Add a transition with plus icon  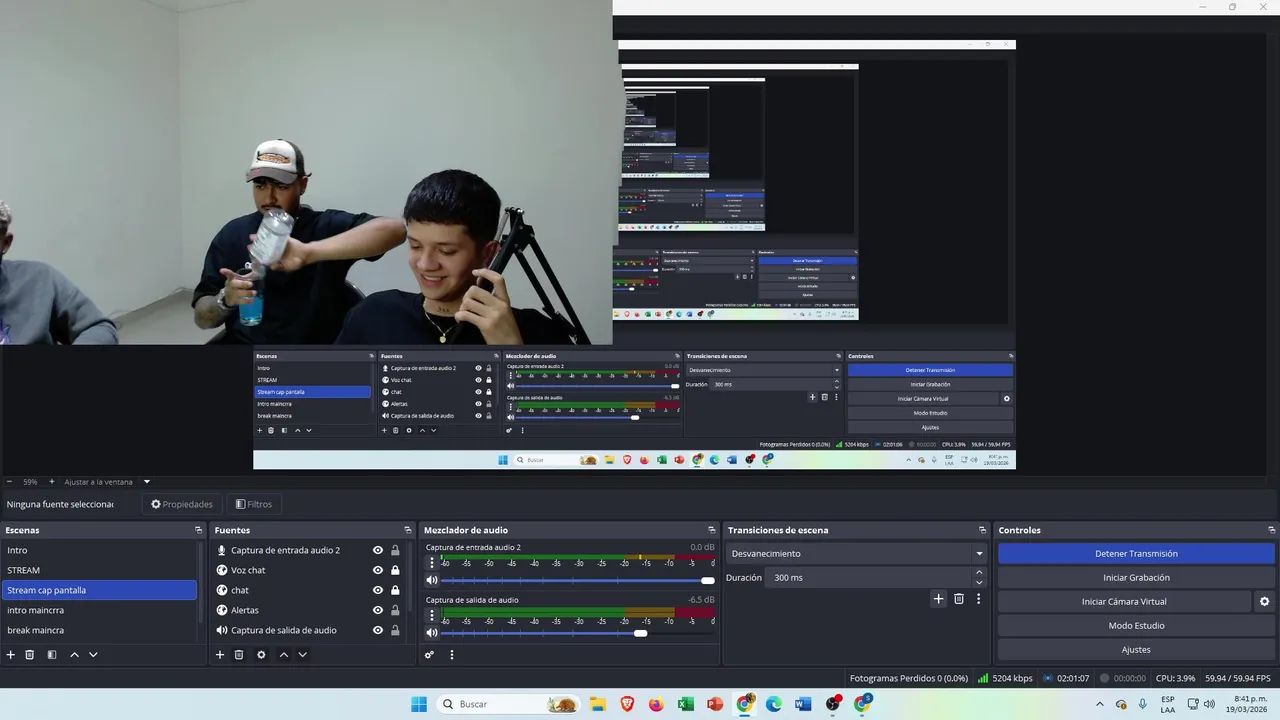click(x=938, y=599)
